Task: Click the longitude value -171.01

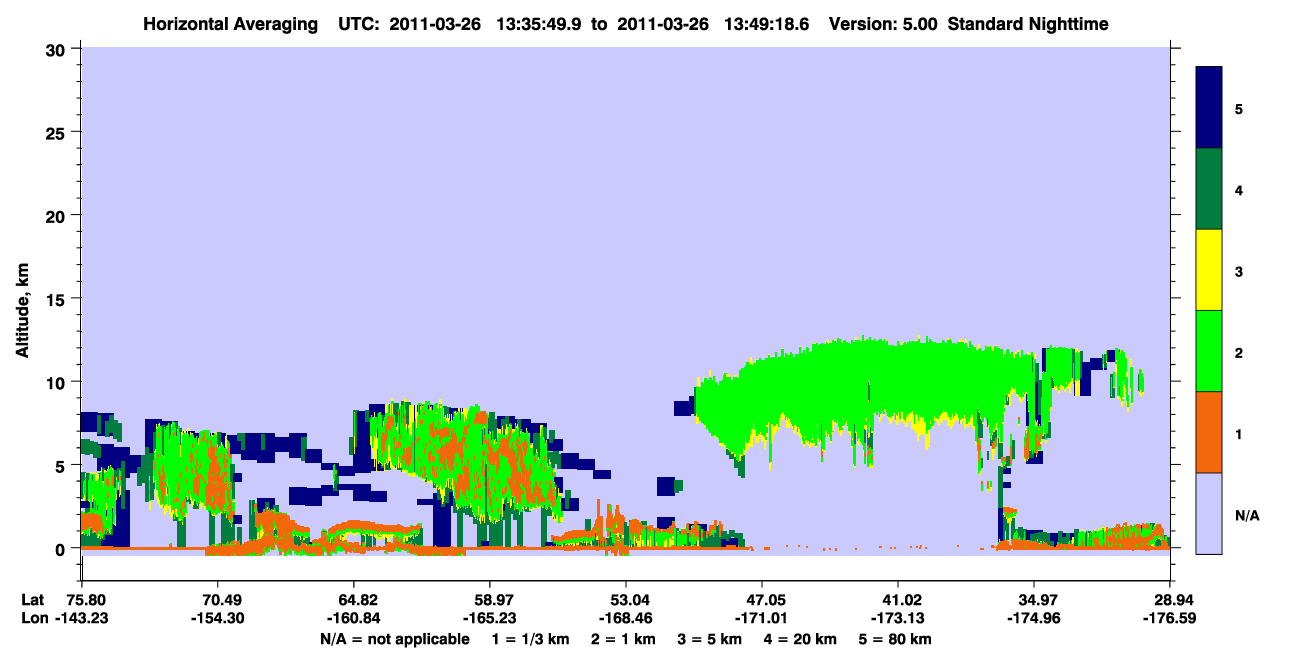Action: (762, 618)
